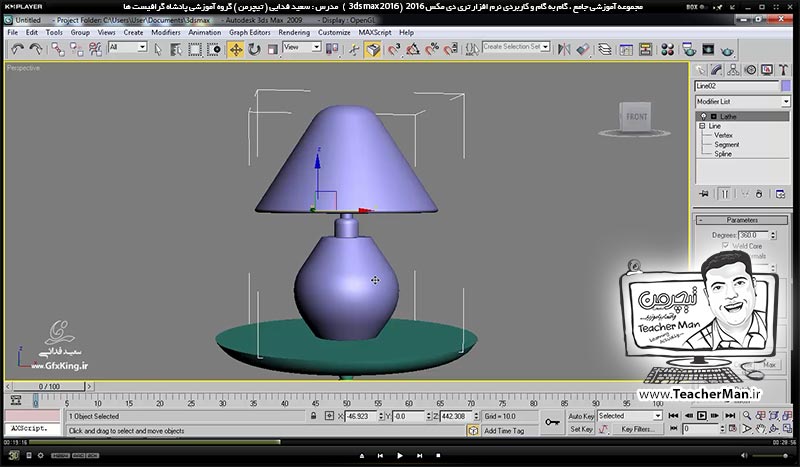Click the Pin Stack icon
The image size is (800, 467).
click(704, 194)
